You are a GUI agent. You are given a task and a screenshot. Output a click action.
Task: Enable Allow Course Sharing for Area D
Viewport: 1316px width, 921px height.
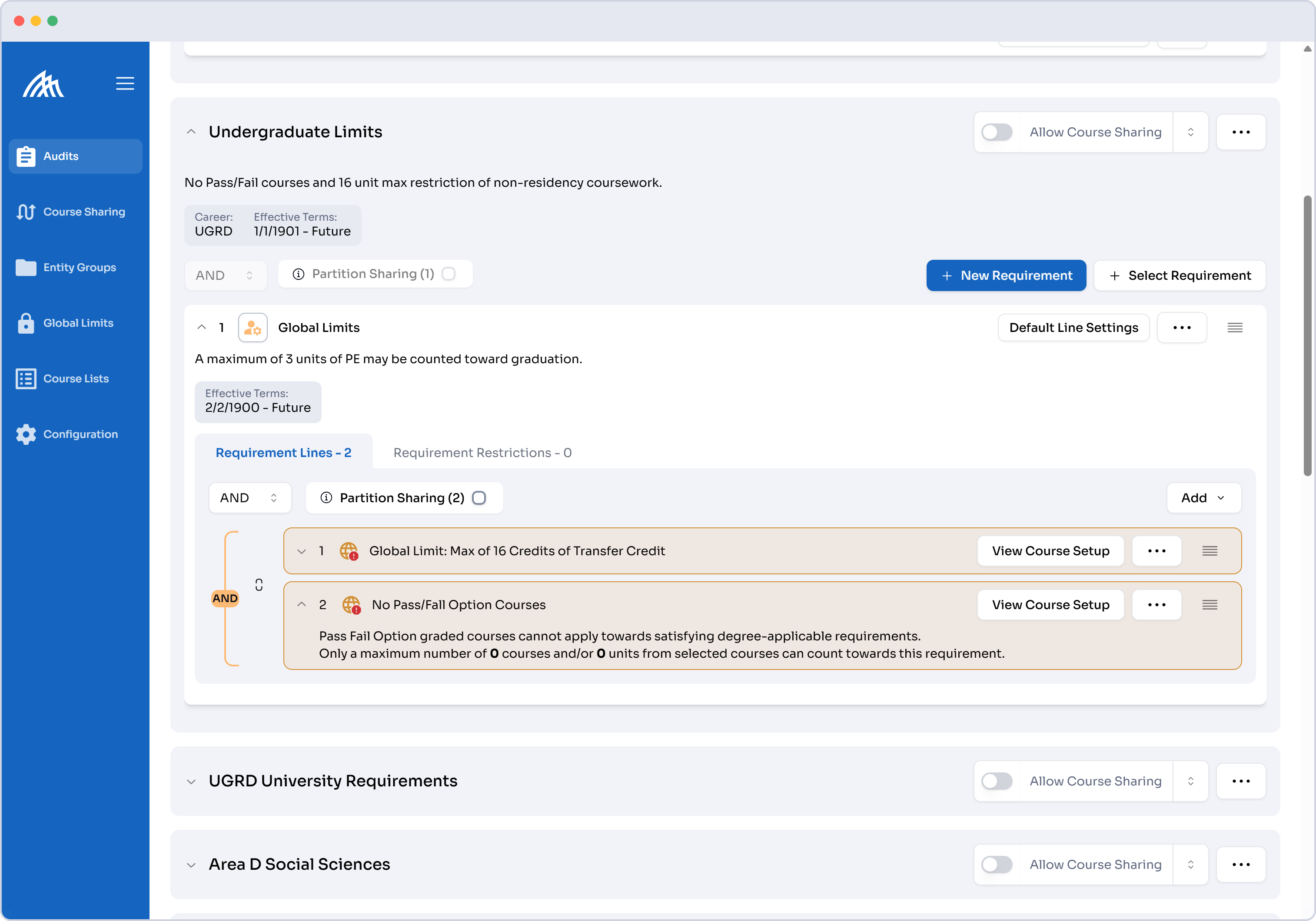pyautogui.click(x=997, y=864)
